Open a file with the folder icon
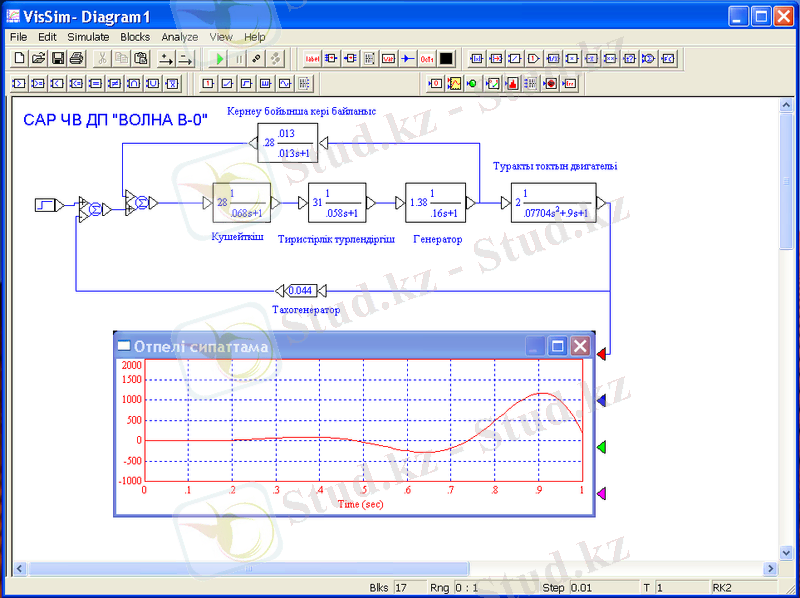Image resolution: width=800 pixels, height=598 pixels. click(x=39, y=59)
